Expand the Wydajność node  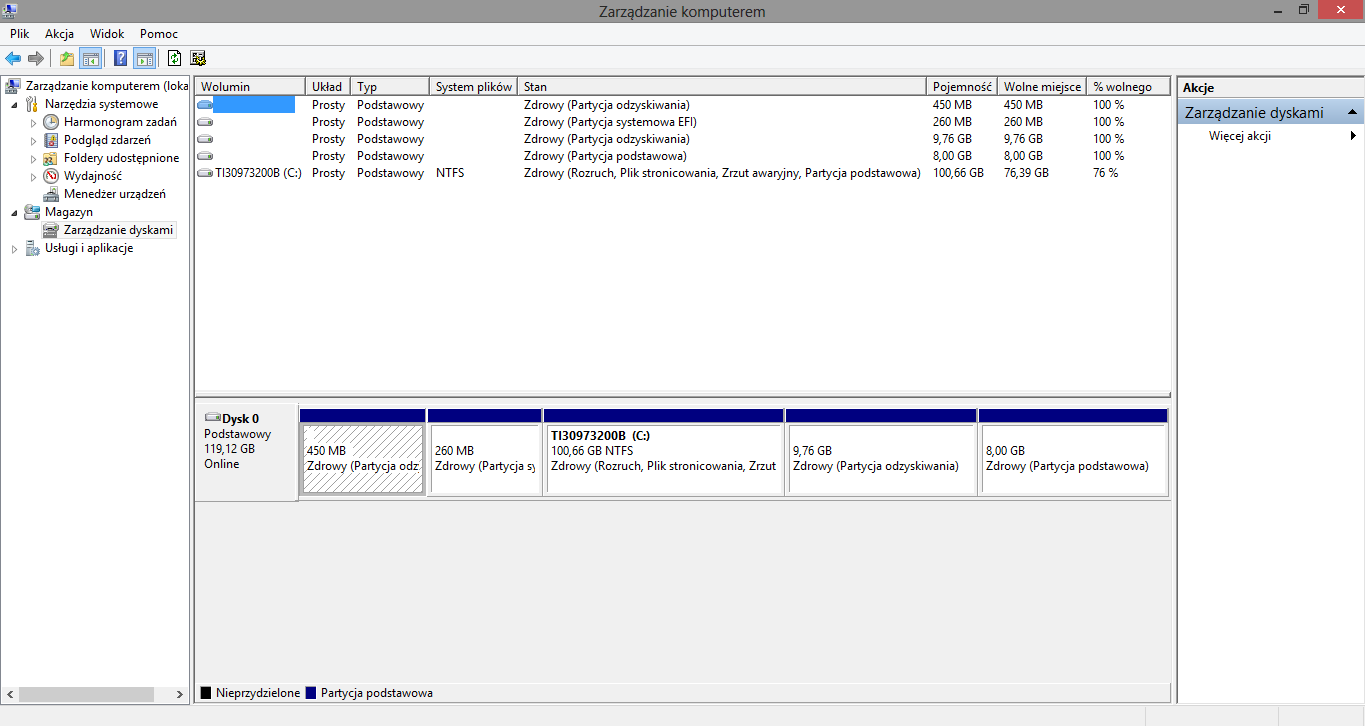point(33,176)
